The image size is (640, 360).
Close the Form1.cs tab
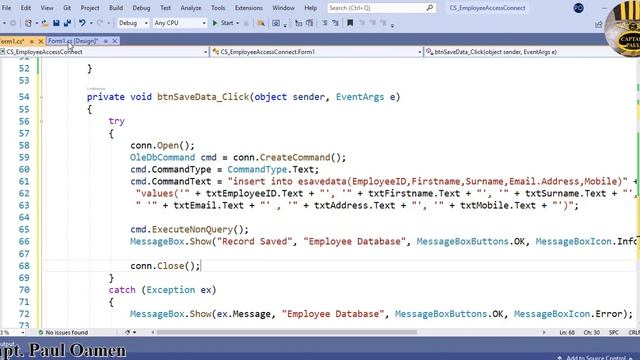click(41, 41)
